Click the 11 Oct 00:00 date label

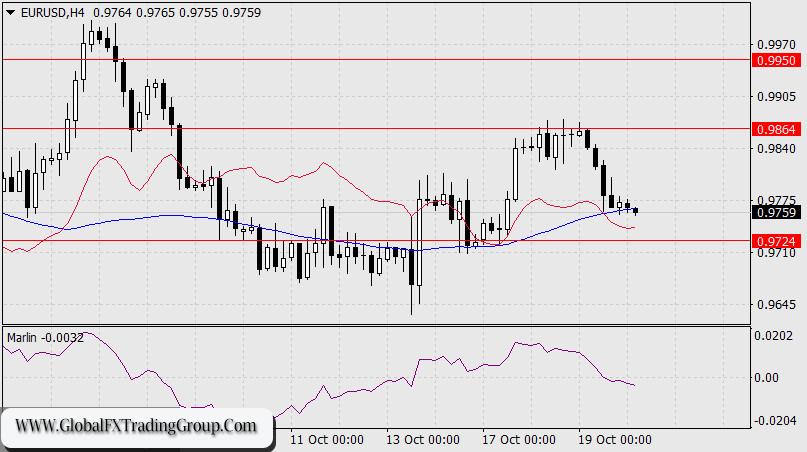click(x=326, y=440)
